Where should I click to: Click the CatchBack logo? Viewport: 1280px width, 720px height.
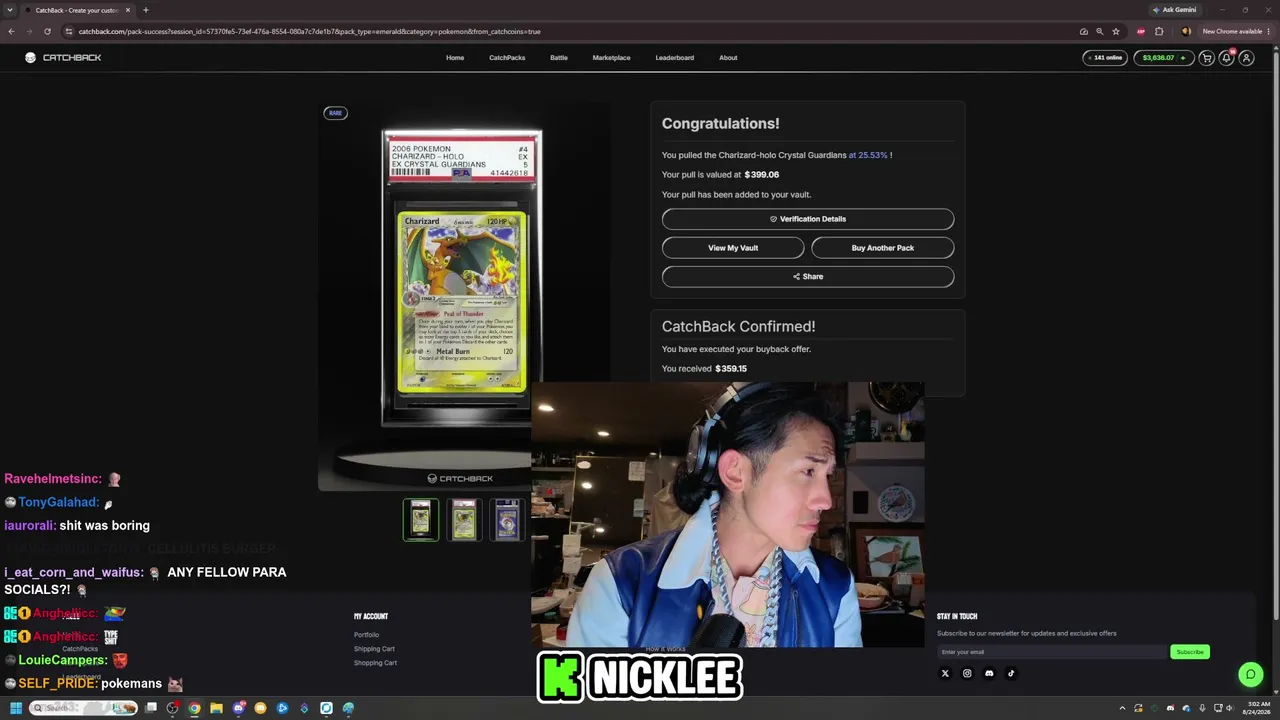(x=63, y=58)
